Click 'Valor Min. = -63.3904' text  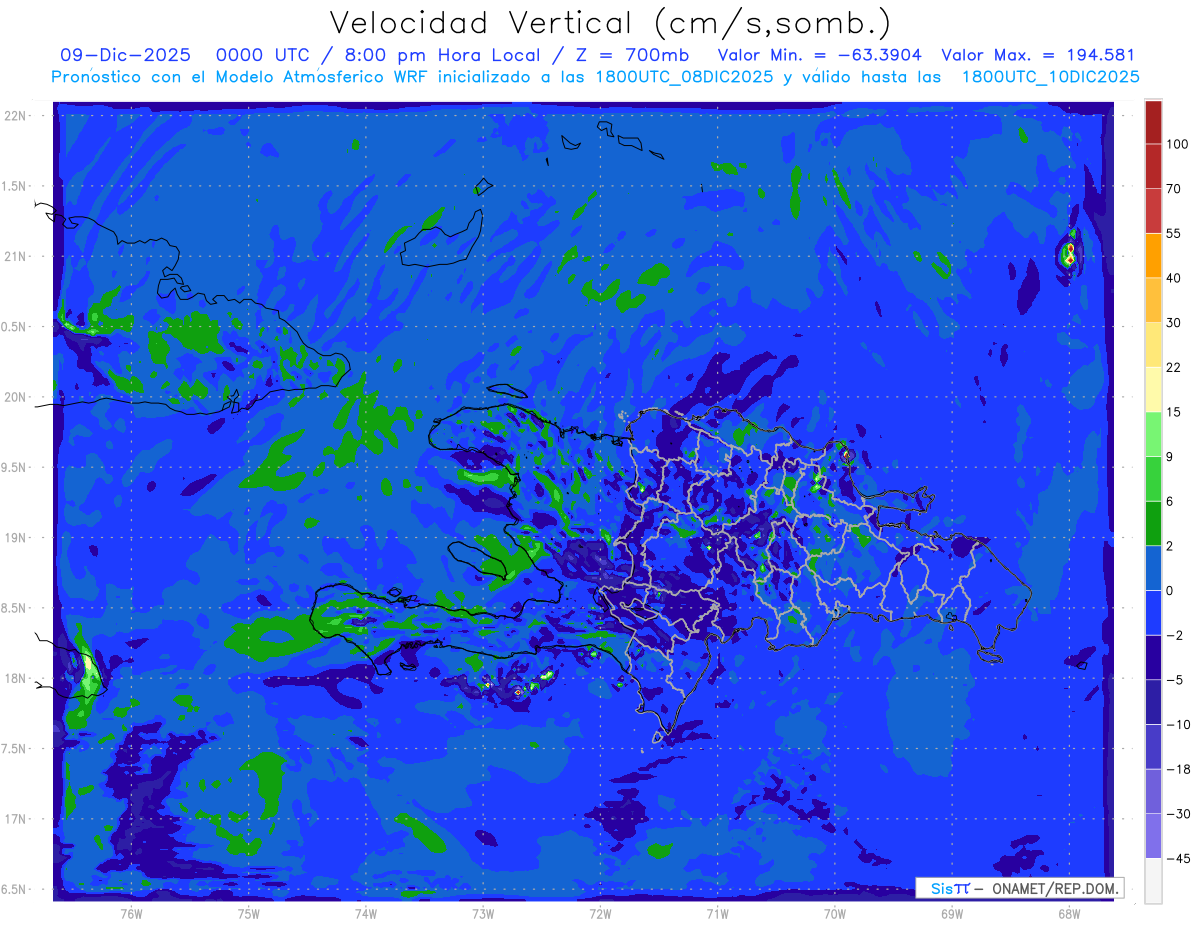821,55
